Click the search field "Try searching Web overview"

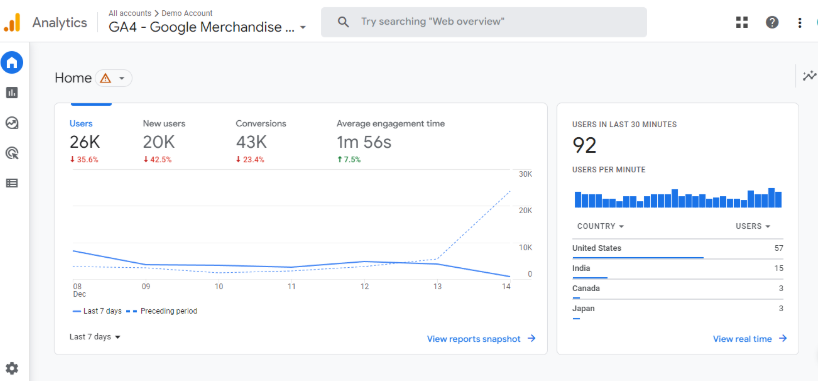coord(484,22)
